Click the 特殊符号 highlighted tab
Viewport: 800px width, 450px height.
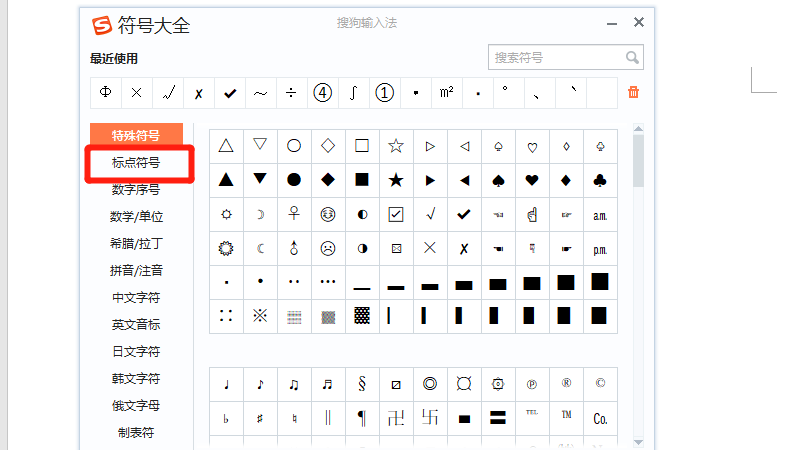pos(136,135)
